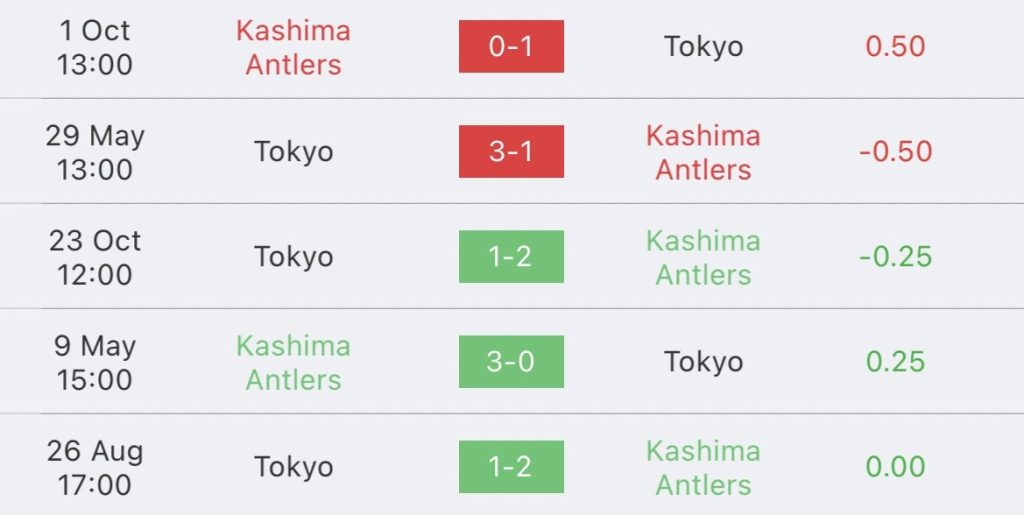
Task: Select Tokyo home team in 26 Aug row
Action: coord(293,467)
